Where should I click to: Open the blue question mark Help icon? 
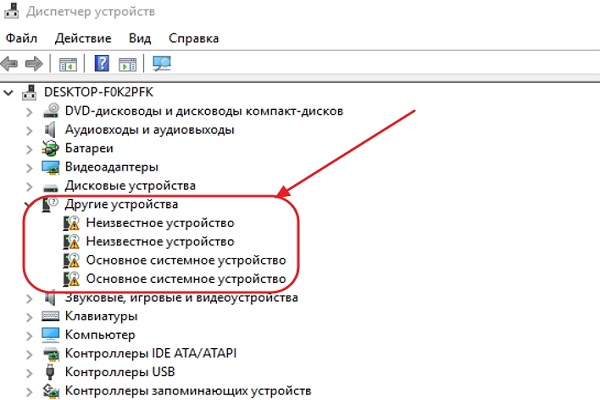point(102,63)
